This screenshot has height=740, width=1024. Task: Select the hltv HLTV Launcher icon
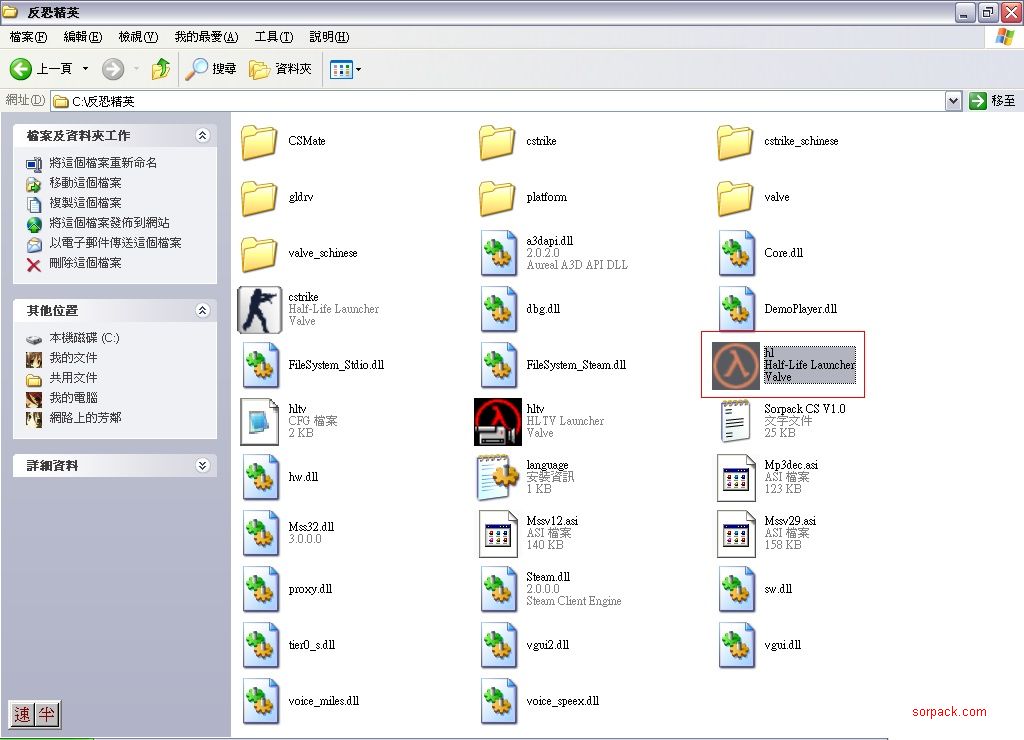click(x=498, y=421)
